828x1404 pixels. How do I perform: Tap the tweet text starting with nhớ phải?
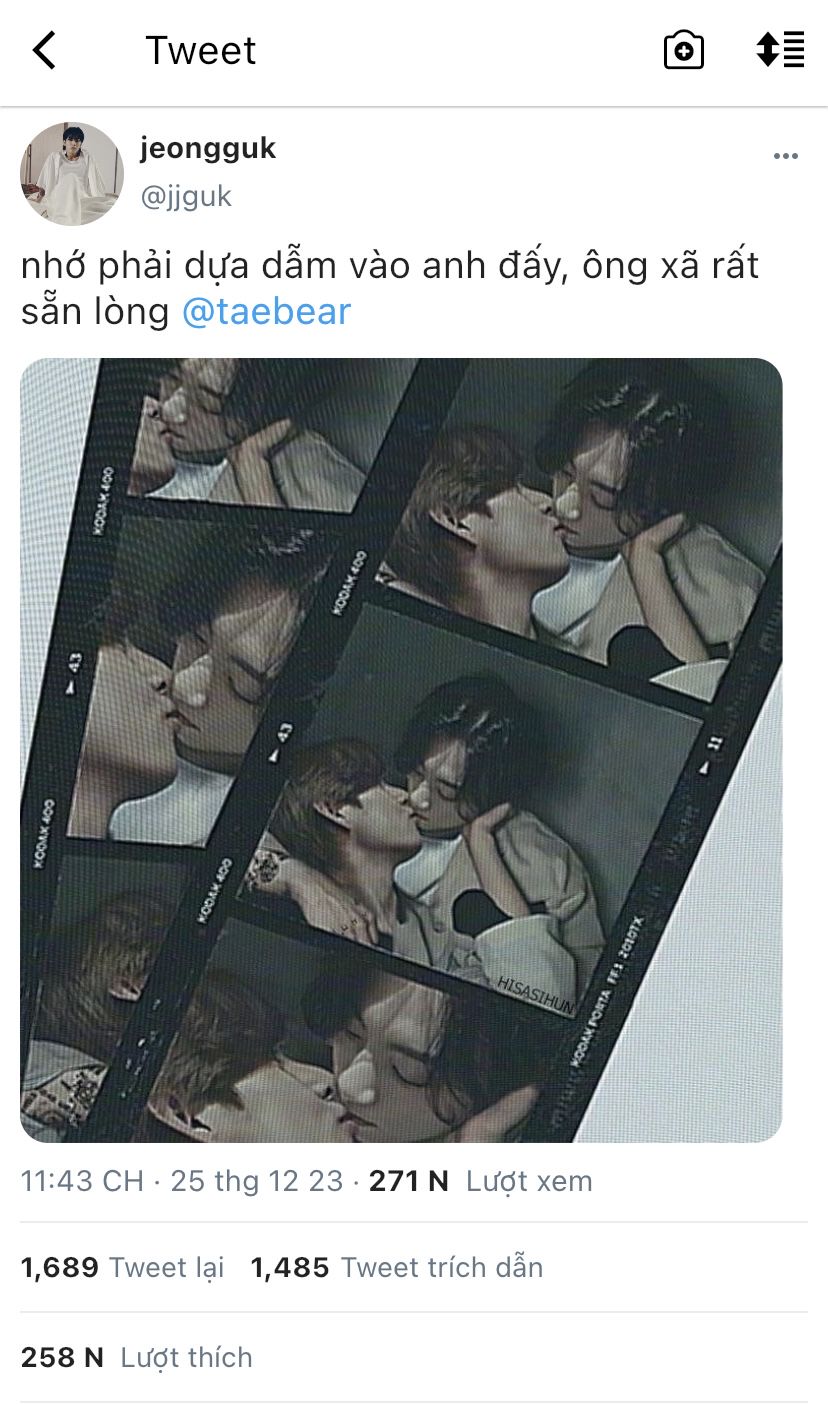(390, 288)
